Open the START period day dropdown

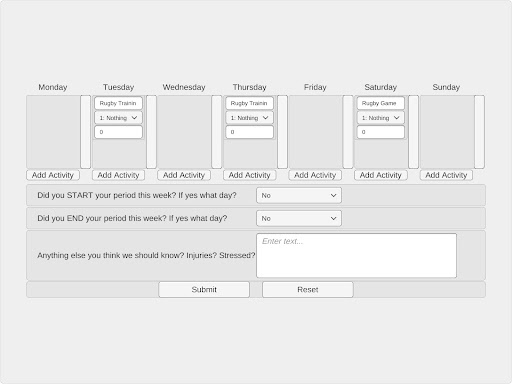coord(299,195)
